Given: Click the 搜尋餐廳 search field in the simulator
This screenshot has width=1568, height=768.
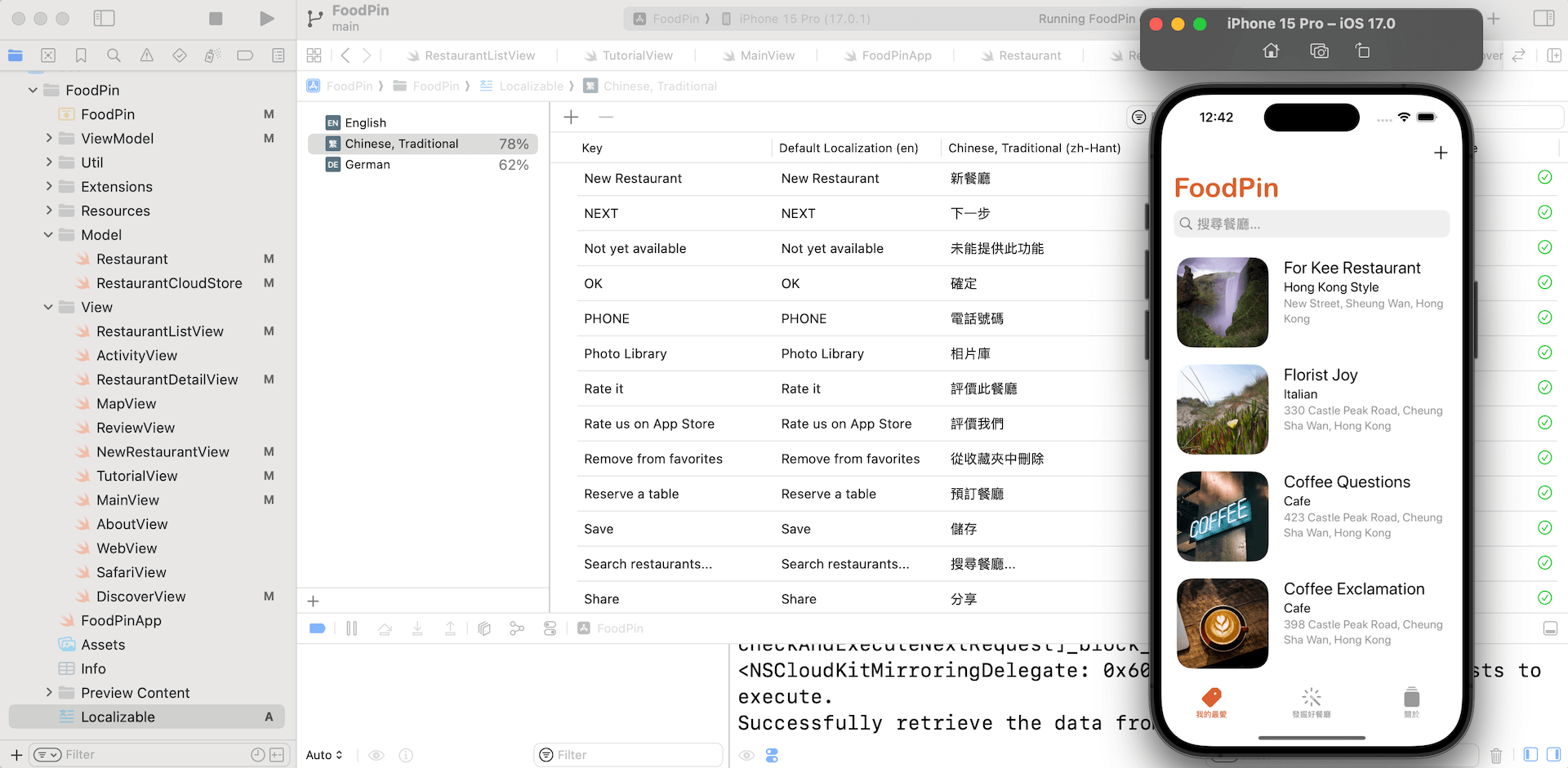Looking at the screenshot, I should [1311, 223].
